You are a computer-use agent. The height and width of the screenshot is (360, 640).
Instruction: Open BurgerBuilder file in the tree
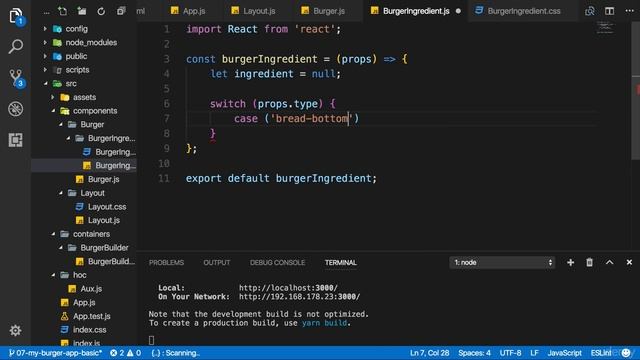click(x=111, y=262)
